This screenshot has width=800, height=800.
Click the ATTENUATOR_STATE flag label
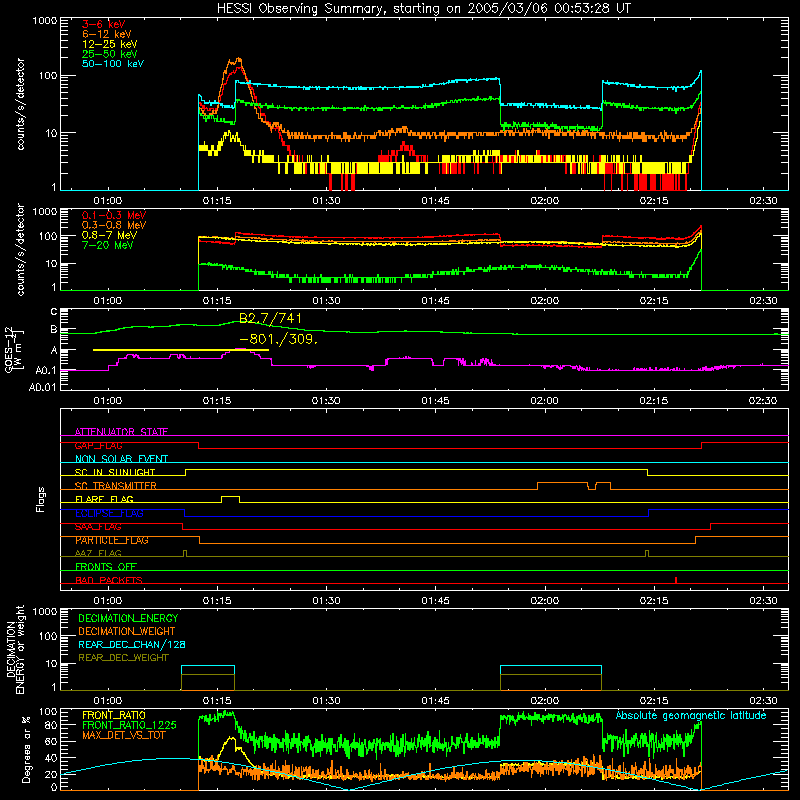pyautogui.click(x=121, y=432)
